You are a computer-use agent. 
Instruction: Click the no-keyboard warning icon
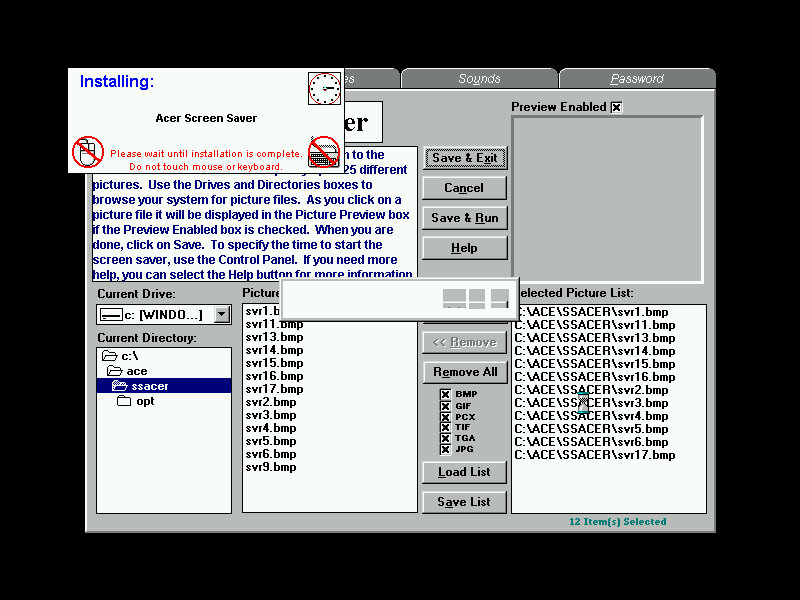point(324,153)
